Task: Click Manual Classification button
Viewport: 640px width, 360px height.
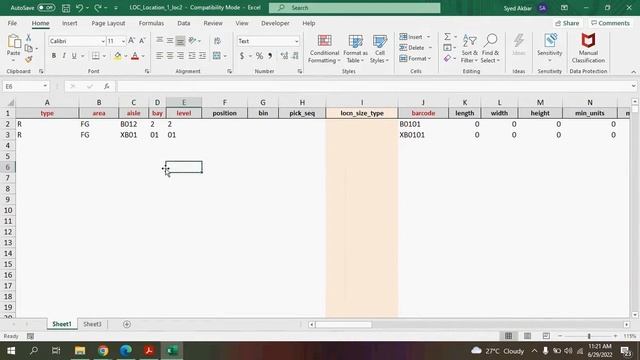Action: [x=588, y=48]
